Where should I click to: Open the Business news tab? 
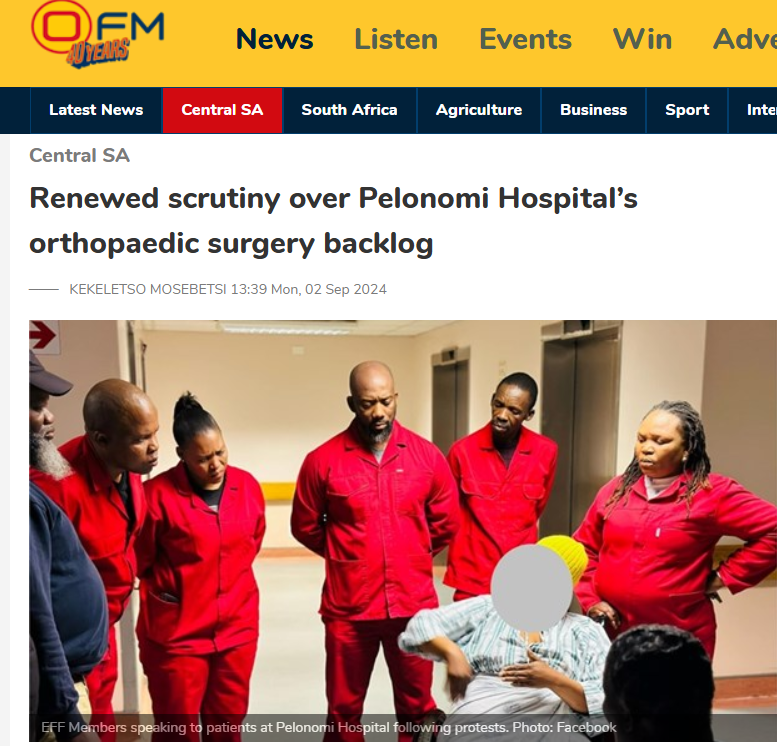click(593, 110)
